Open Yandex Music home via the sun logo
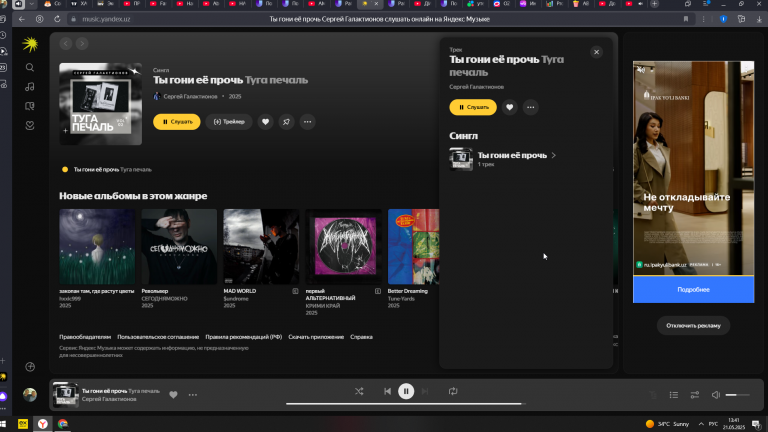The width and height of the screenshot is (768, 432). (30, 45)
